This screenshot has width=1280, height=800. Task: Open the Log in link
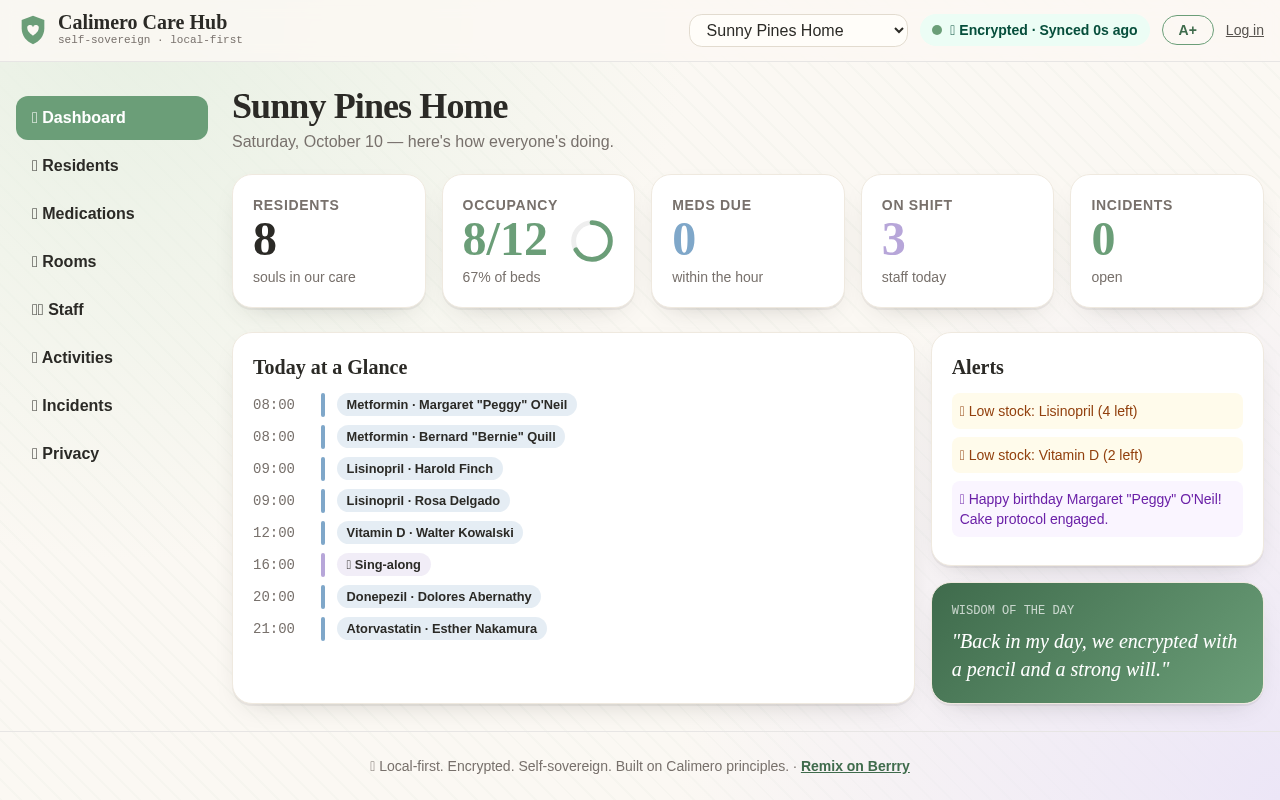tap(1245, 30)
